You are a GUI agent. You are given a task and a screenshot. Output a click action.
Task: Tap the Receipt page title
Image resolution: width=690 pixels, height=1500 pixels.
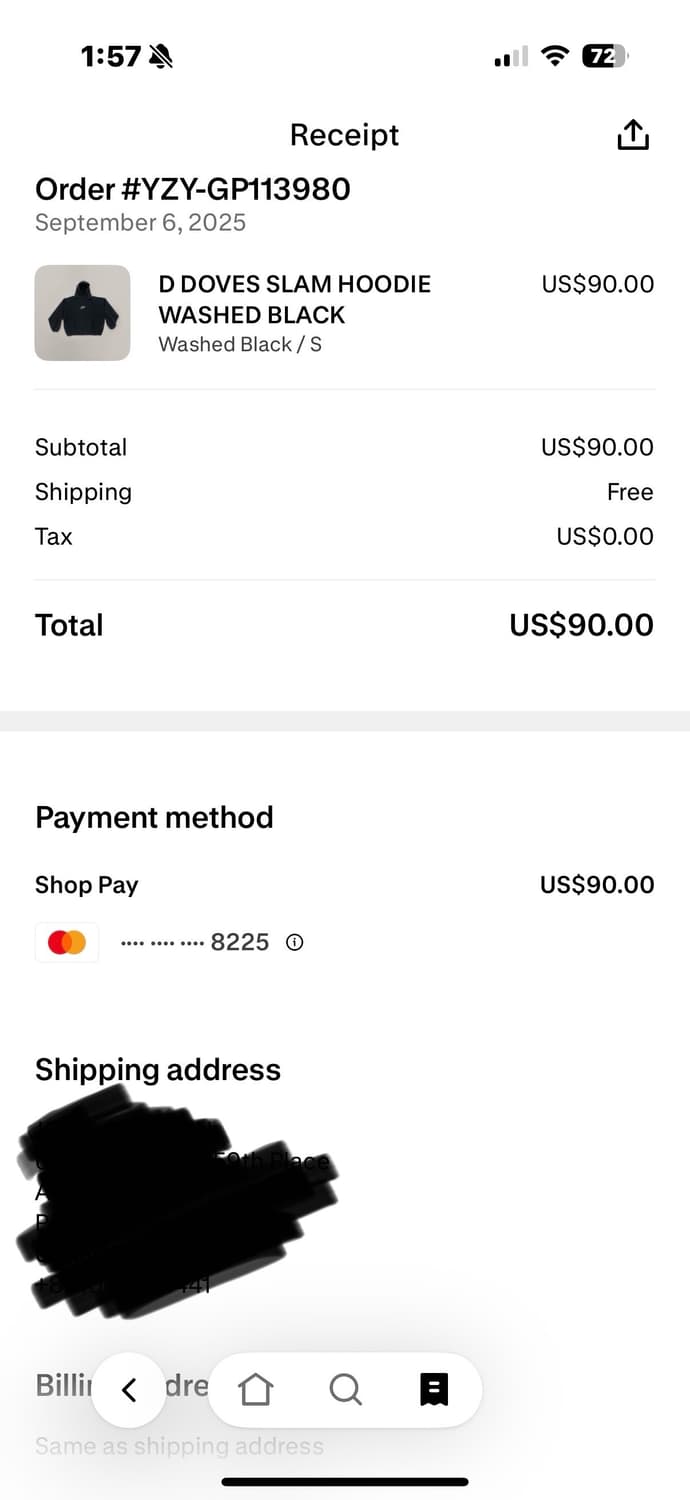point(344,135)
